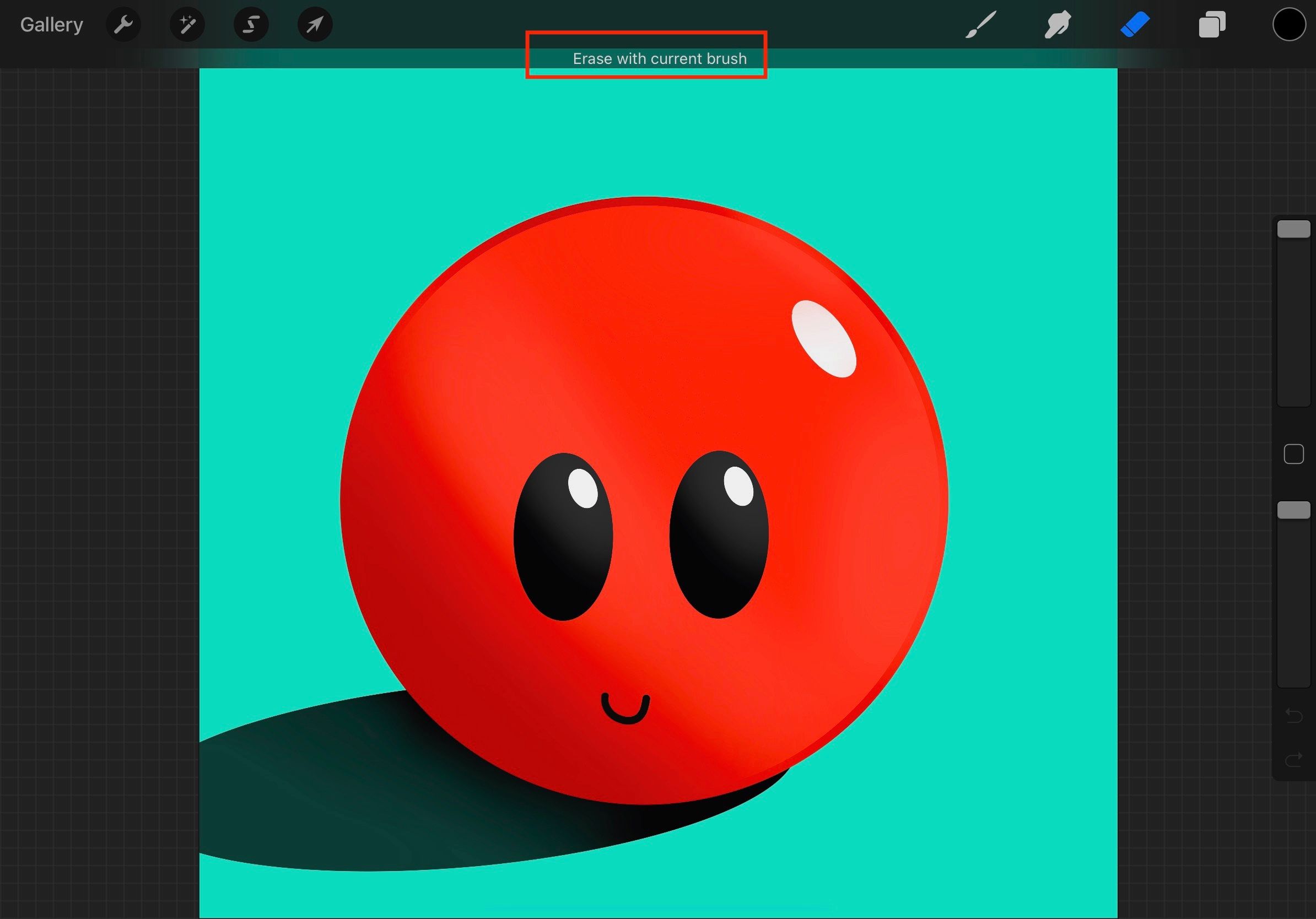The image size is (1316, 919).
Task: Tap the square Modify button in sidebar
Action: 1293,454
